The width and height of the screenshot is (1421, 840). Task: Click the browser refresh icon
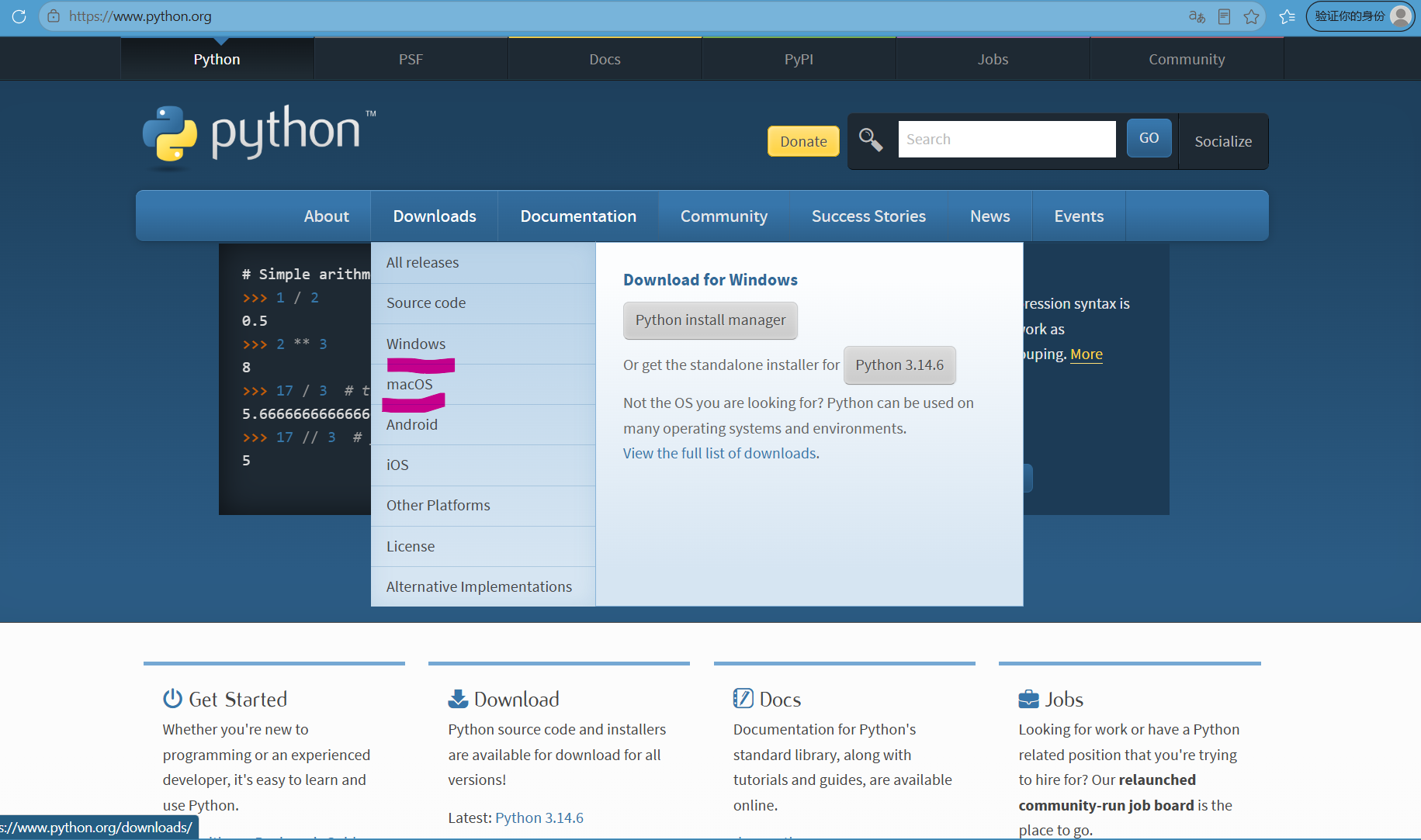pyautogui.click(x=19, y=16)
